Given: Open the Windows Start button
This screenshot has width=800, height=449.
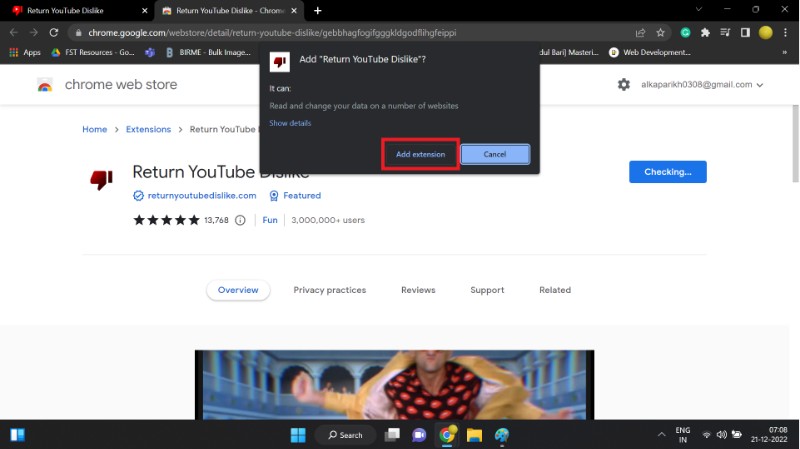Looking at the screenshot, I should click(298, 435).
